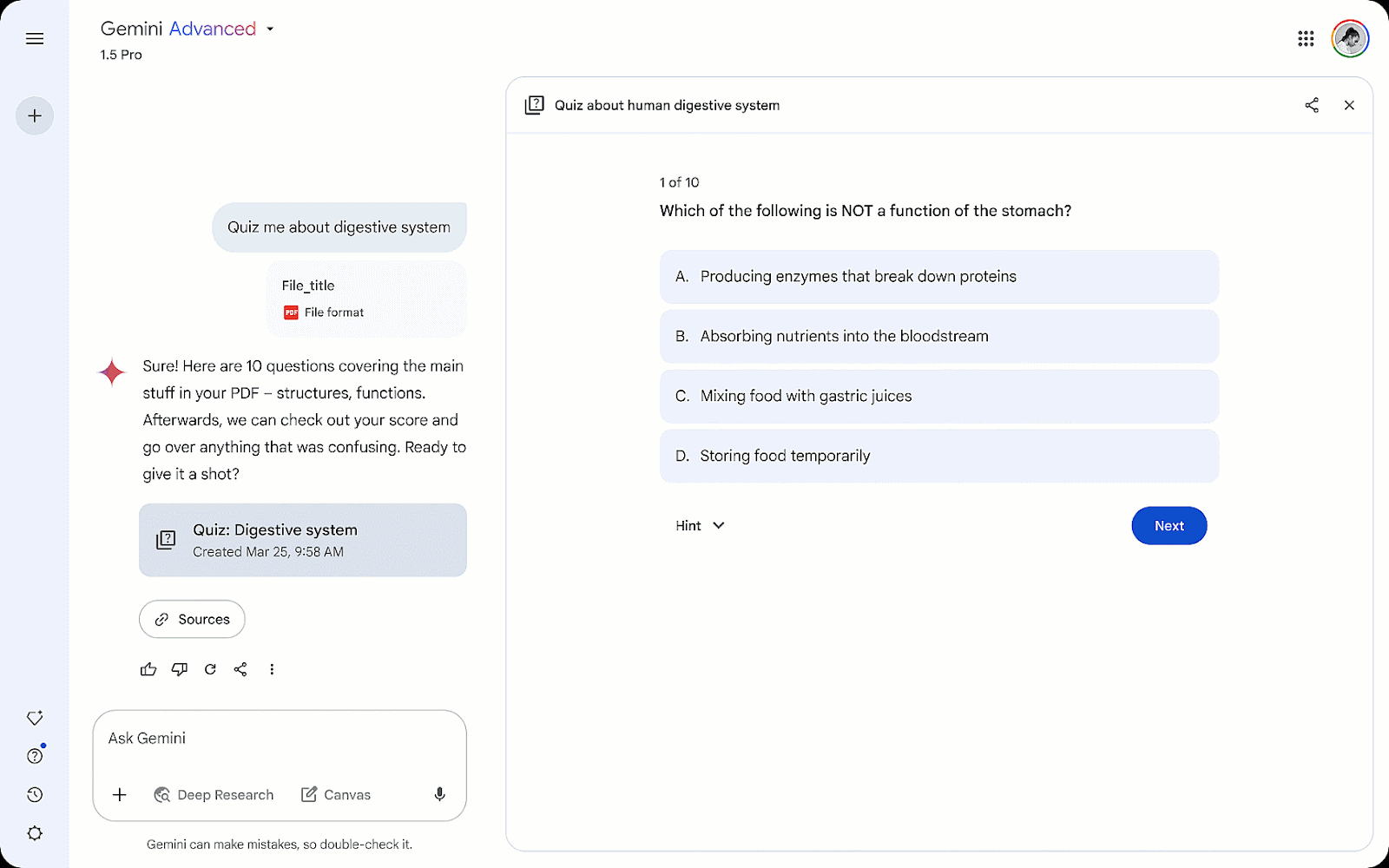Share the quiz from panel header
This screenshot has height=868, width=1389.
point(1312,105)
